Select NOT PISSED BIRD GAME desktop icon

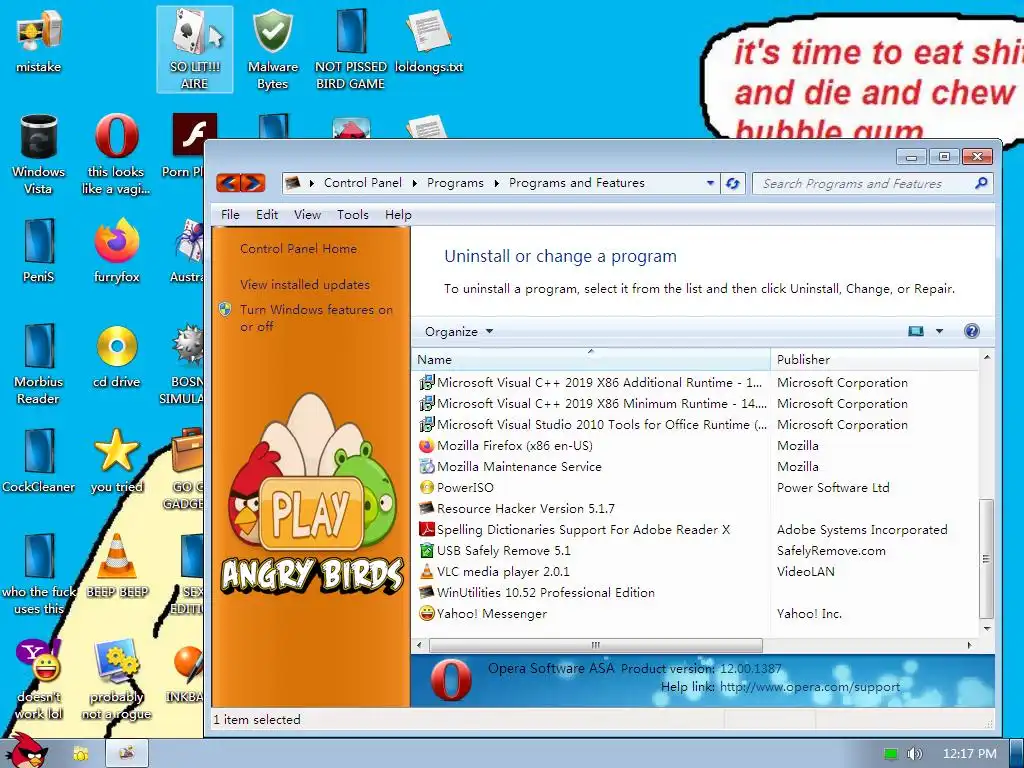[351, 50]
